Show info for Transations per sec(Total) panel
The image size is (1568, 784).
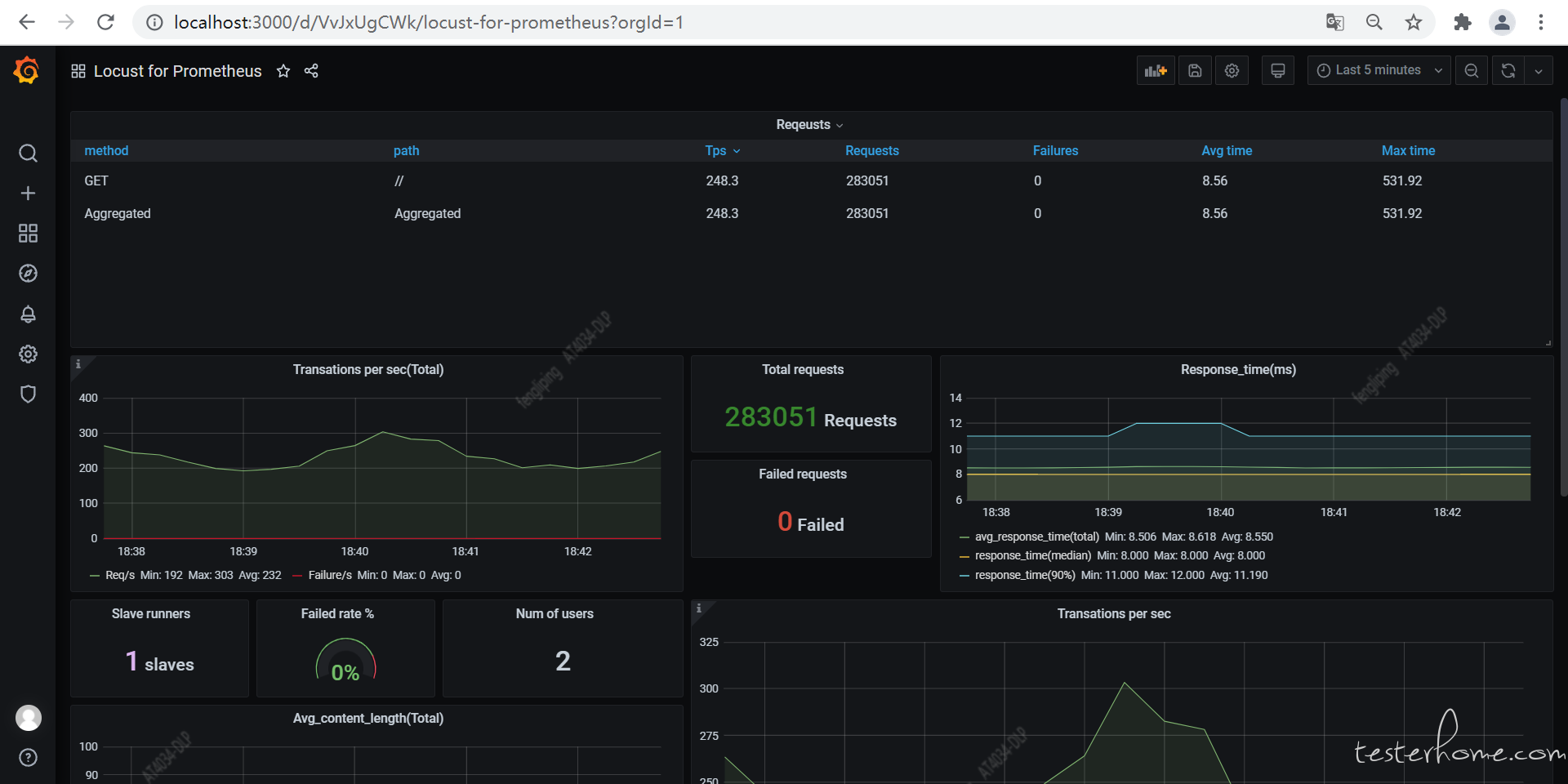[x=78, y=364]
